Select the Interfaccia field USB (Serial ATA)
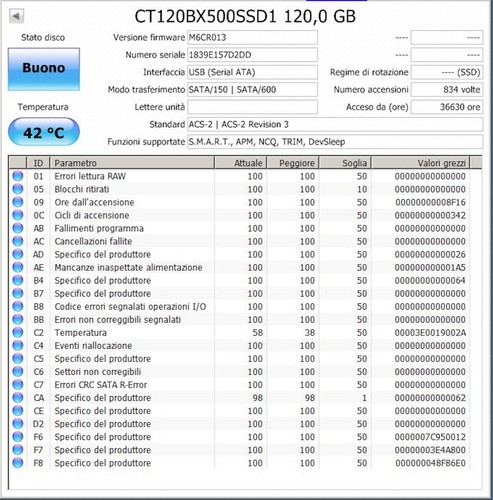This screenshot has width=493, height=500. point(252,72)
